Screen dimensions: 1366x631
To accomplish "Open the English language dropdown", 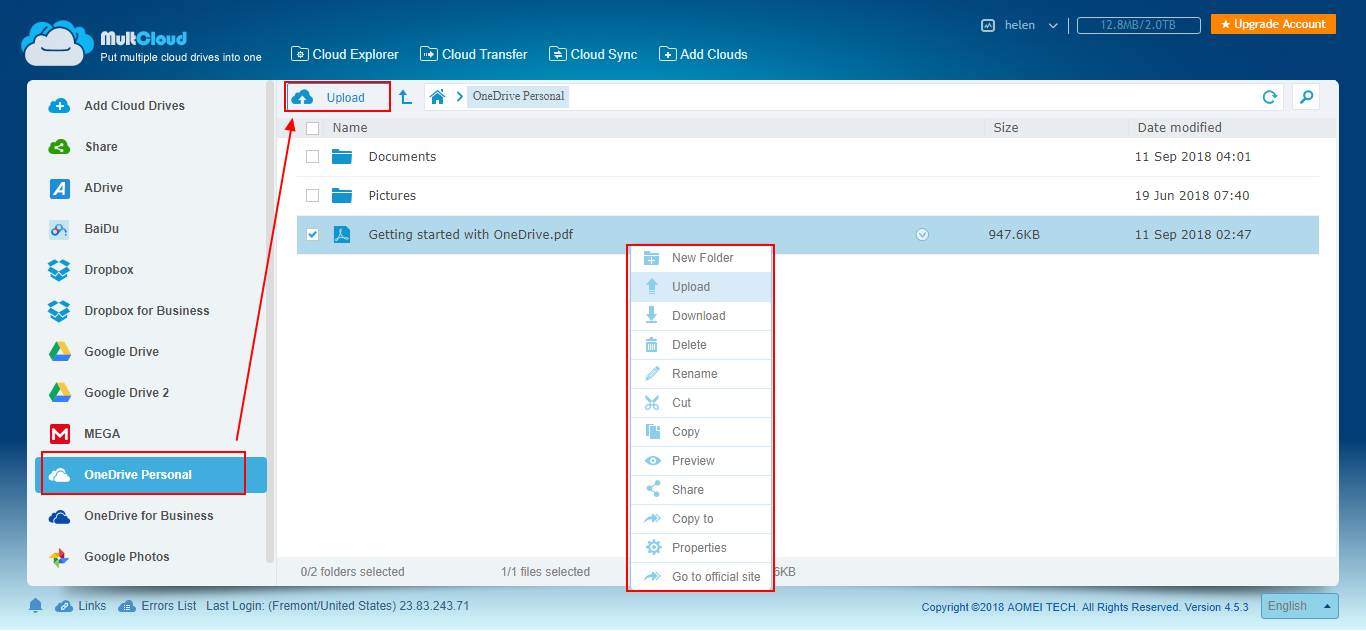I will click(x=1300, y=606).
